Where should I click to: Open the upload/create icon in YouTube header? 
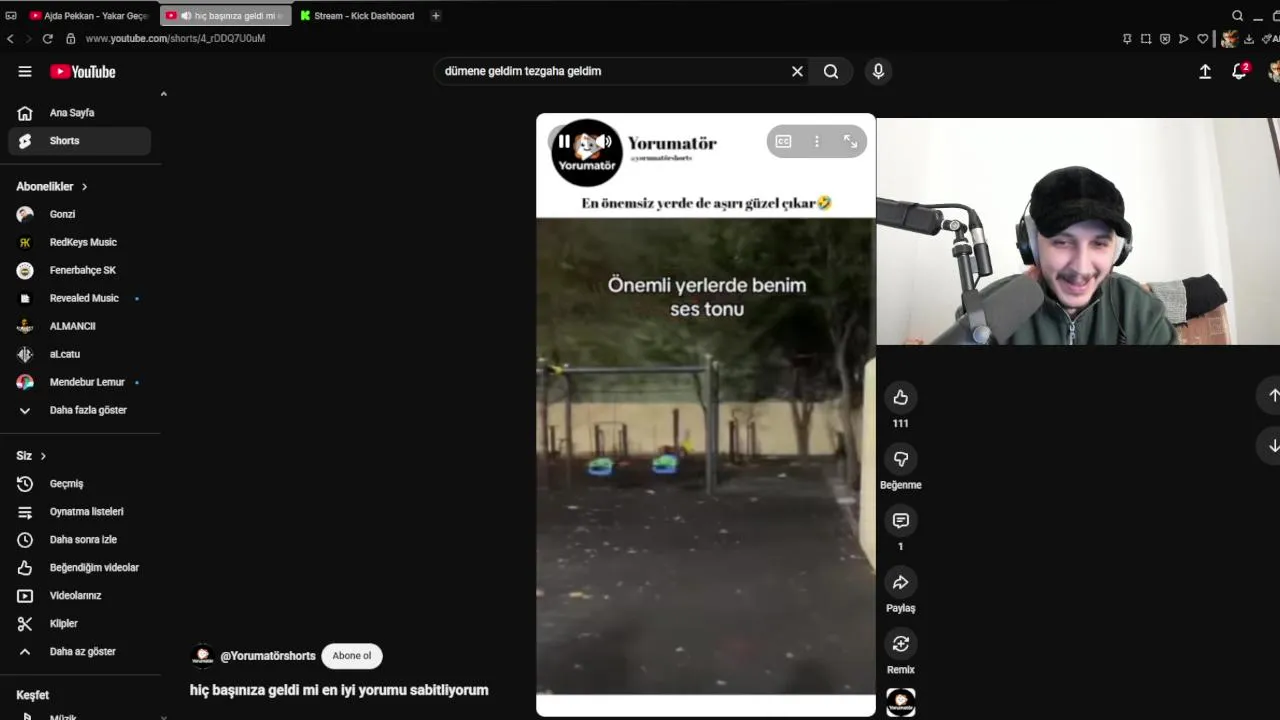point(1205,71)
